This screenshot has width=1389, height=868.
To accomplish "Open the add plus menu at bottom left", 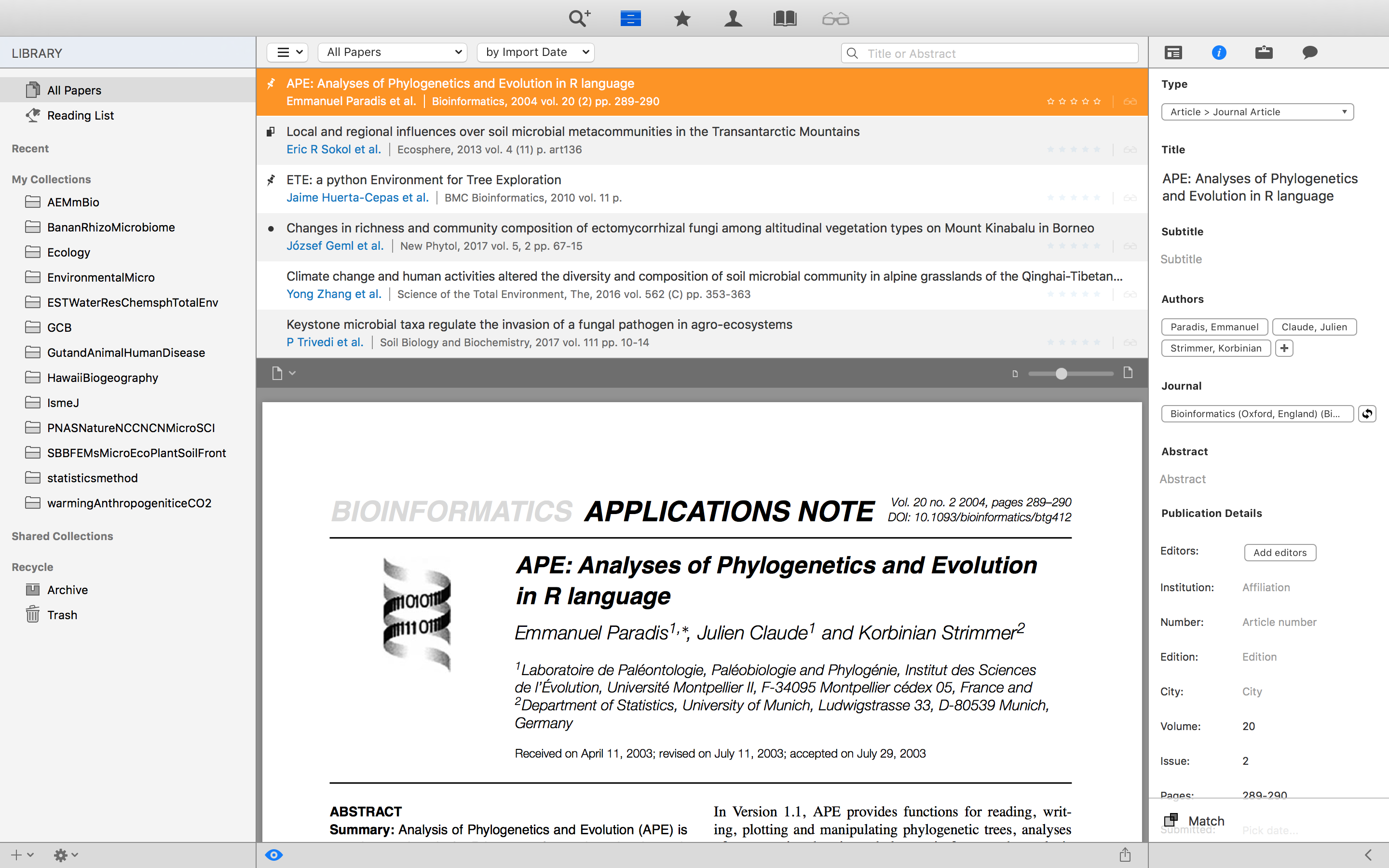I will (x=22, y=855).
